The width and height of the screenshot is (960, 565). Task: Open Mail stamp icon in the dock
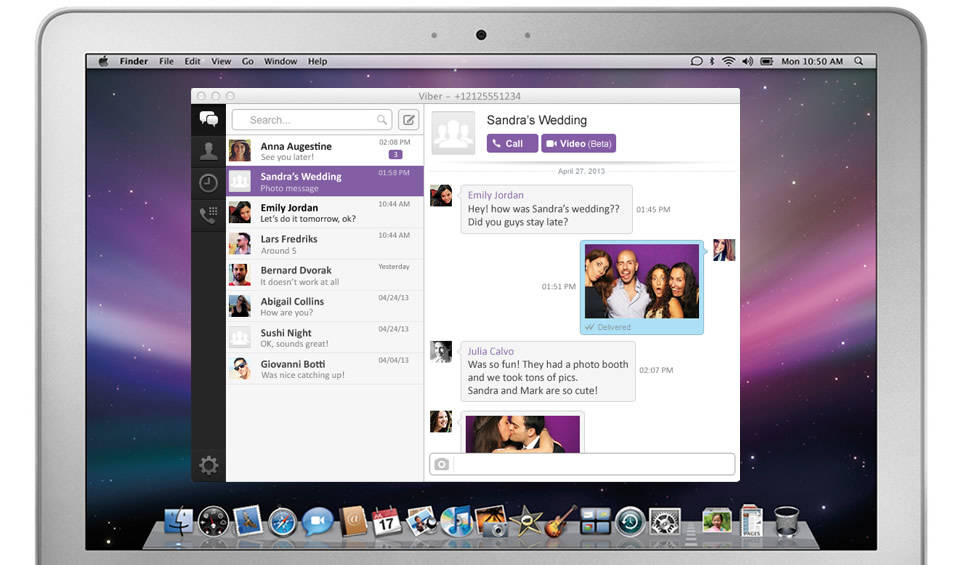[248, 521]
